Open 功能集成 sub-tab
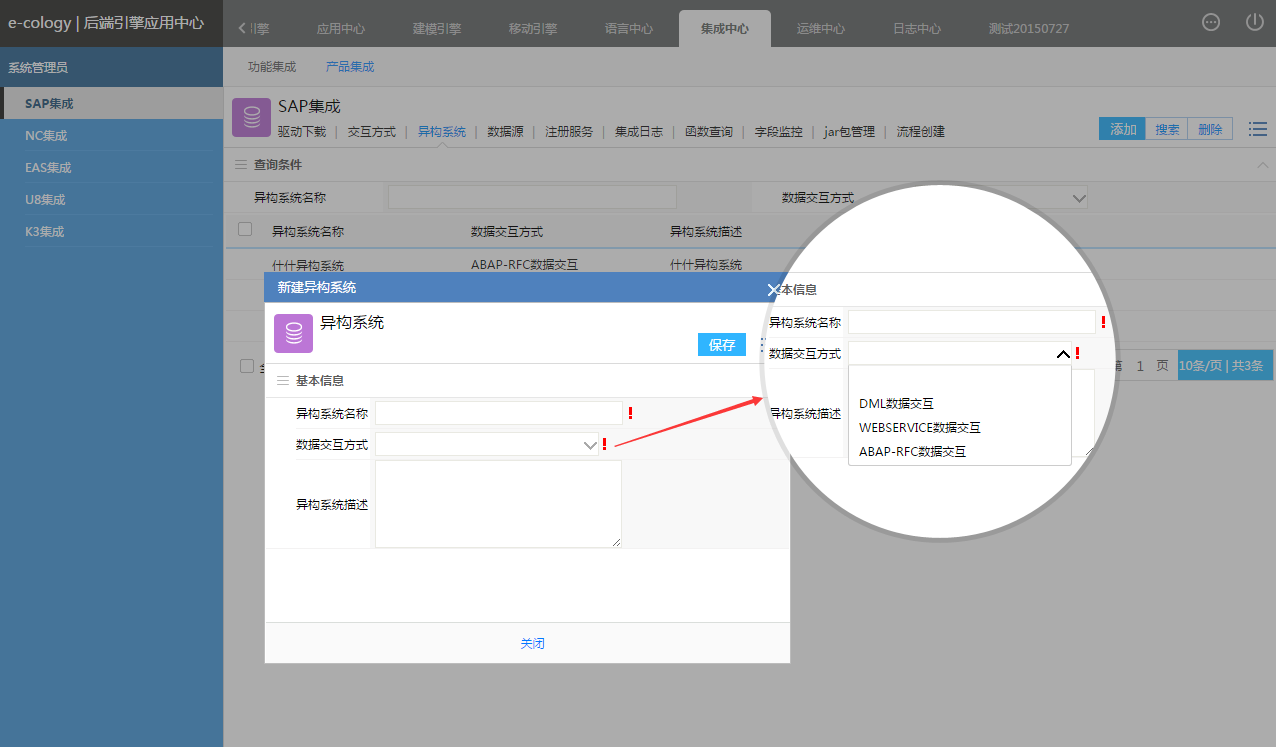This screenshot has width=1276, height=747. (272, 67)
